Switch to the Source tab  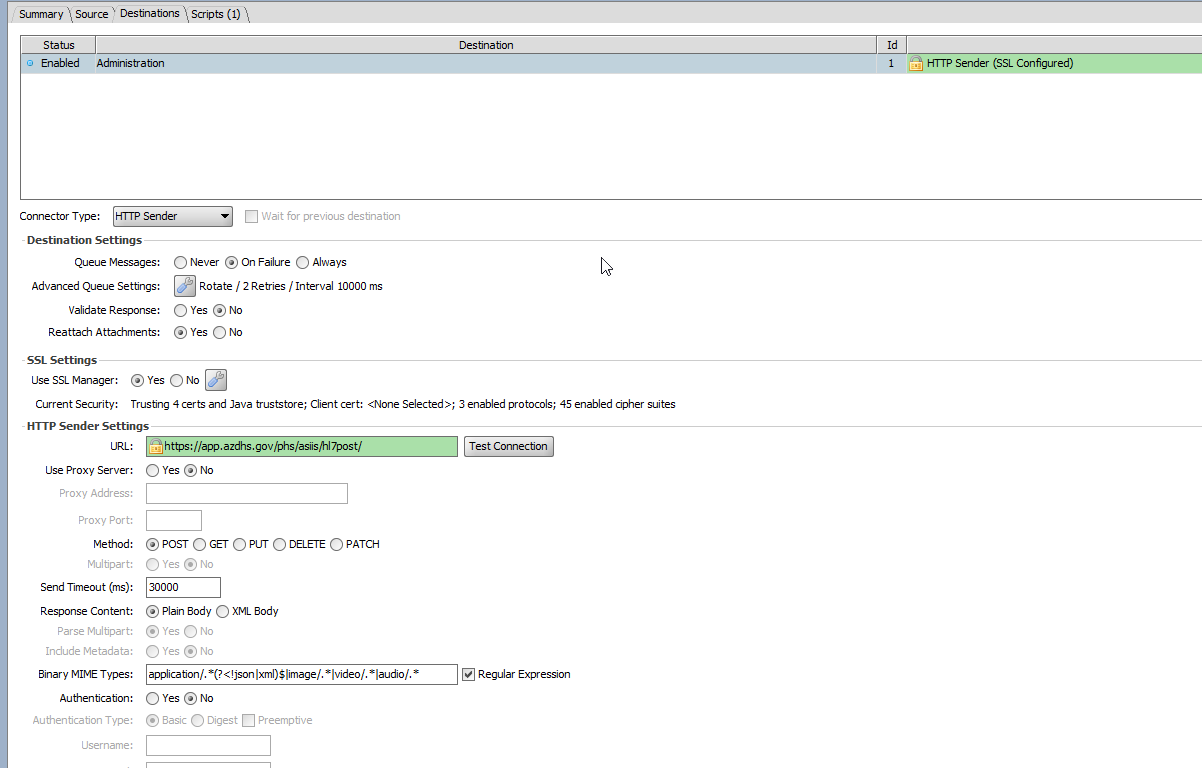click(x=91, y=13)
